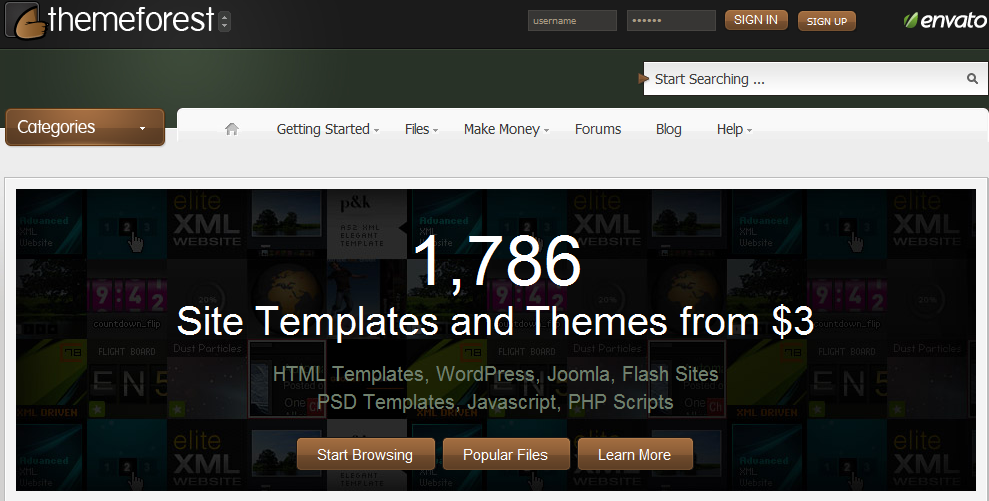Click the Sign Up button

tap(827, 21)
